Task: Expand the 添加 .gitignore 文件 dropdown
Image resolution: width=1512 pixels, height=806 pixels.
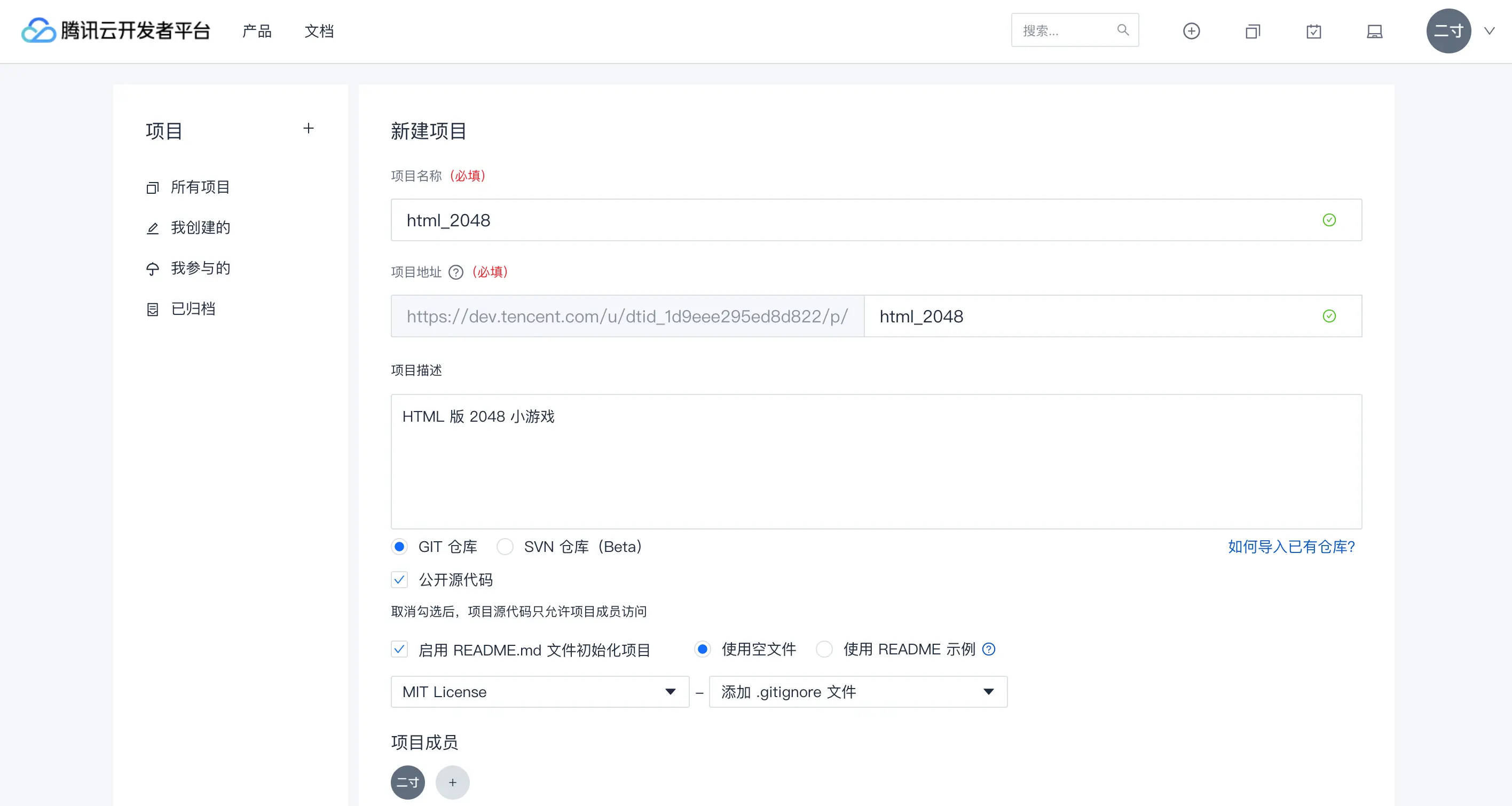Action: pyautogui.click(x=857, y=692)
